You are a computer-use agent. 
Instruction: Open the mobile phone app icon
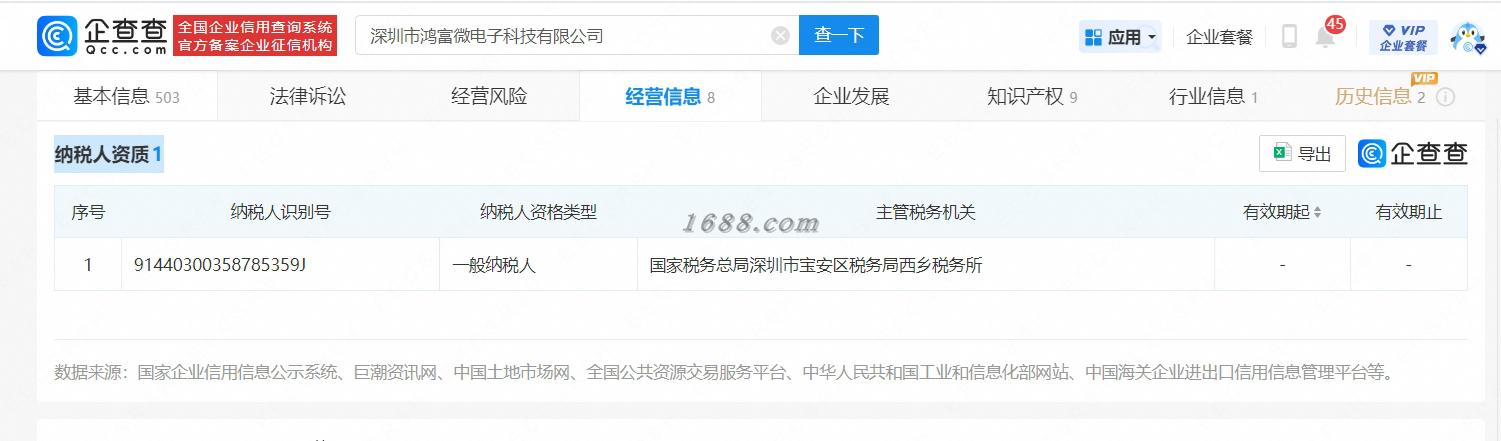[1289, 37]
